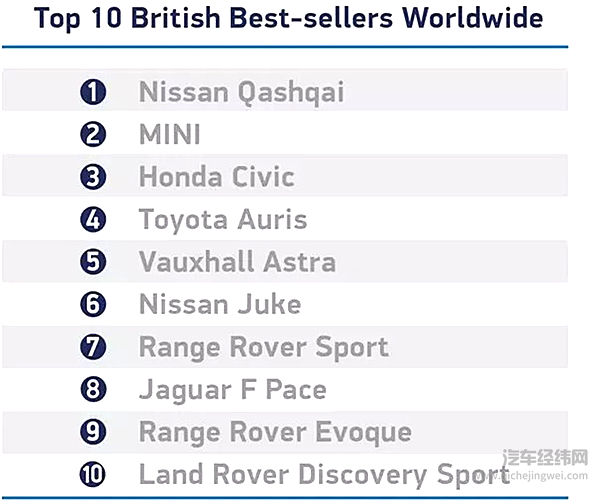Select the number 3 circle badge
Viewport: 600px width, 504px height.
[x=93, y=177]
